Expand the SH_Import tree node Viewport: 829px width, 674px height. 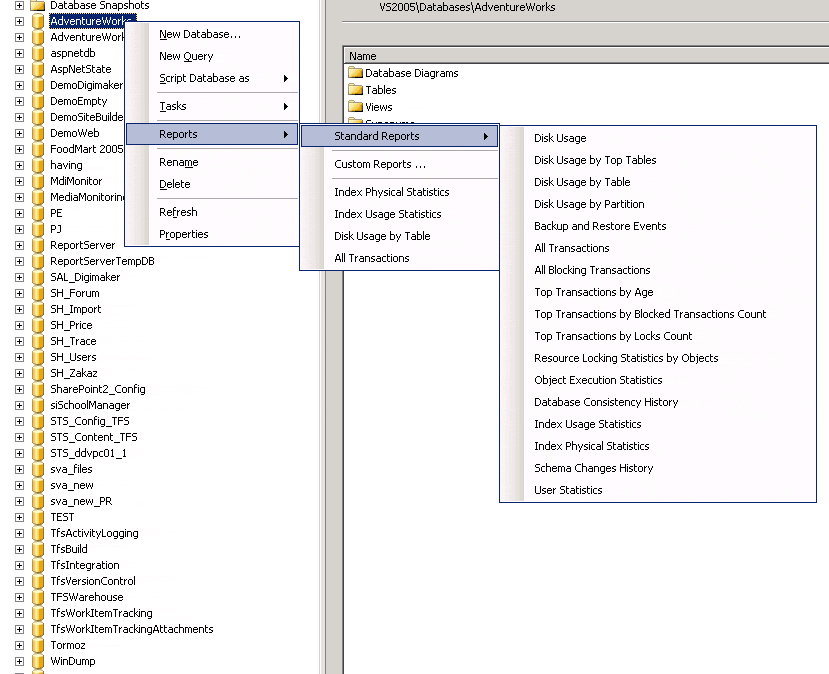pos(19,309)
